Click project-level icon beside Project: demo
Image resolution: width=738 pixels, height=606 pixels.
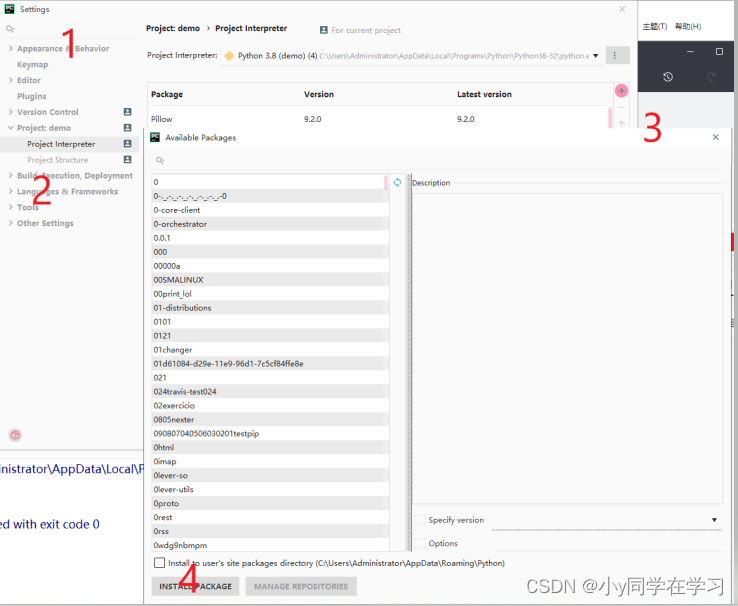128,128
